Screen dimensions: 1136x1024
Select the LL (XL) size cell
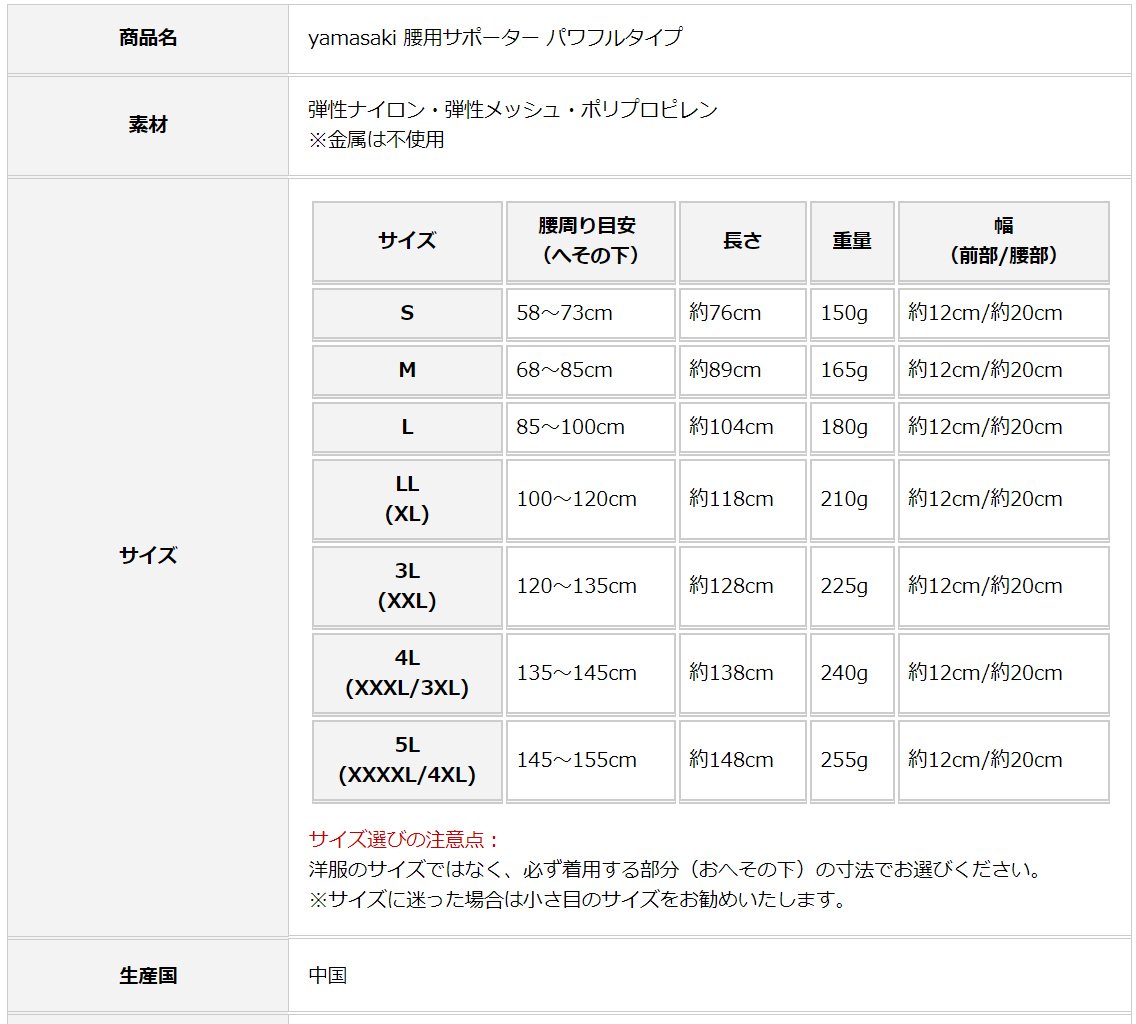[407, 499]
